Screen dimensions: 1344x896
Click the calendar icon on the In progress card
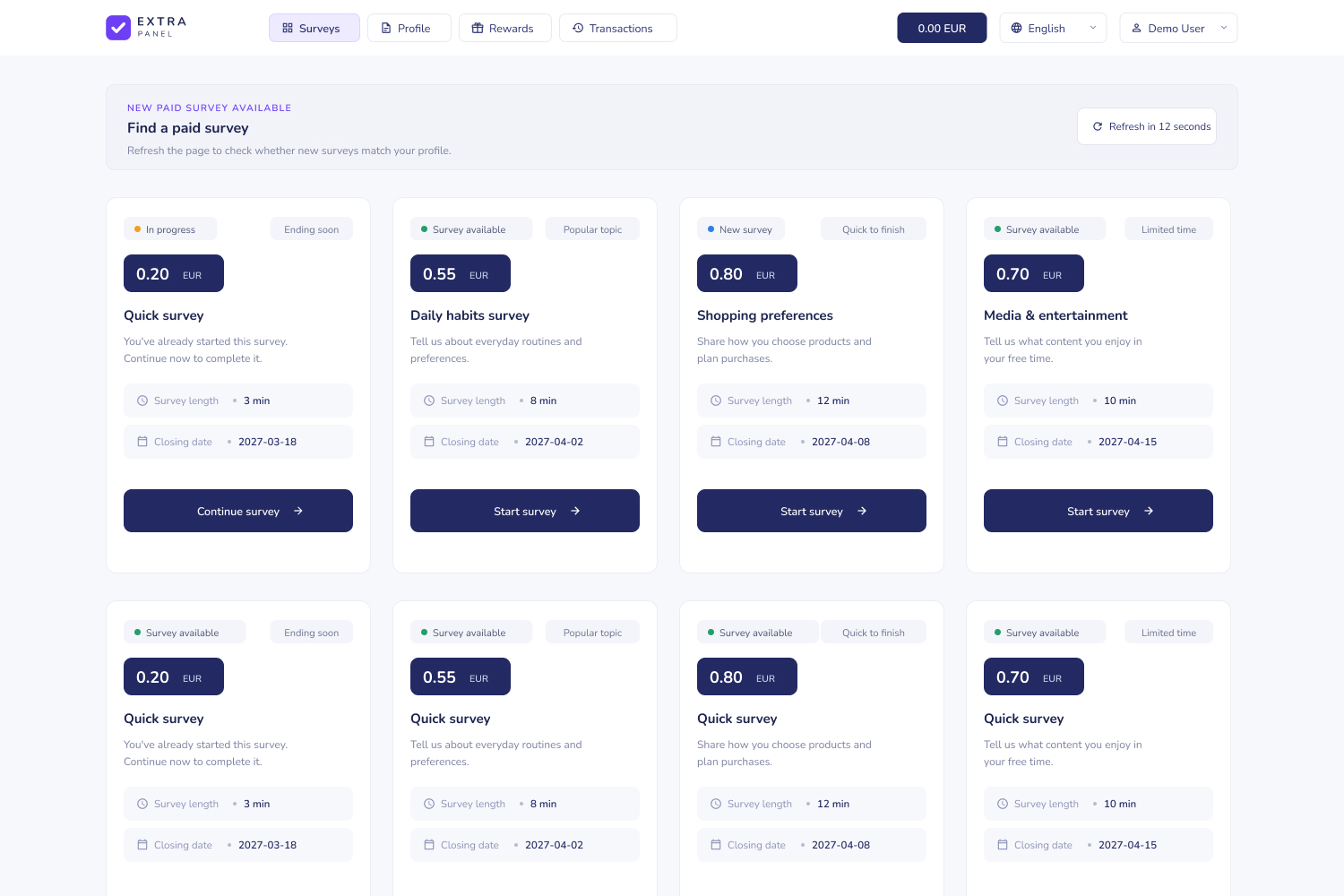(x=142, y=442)
